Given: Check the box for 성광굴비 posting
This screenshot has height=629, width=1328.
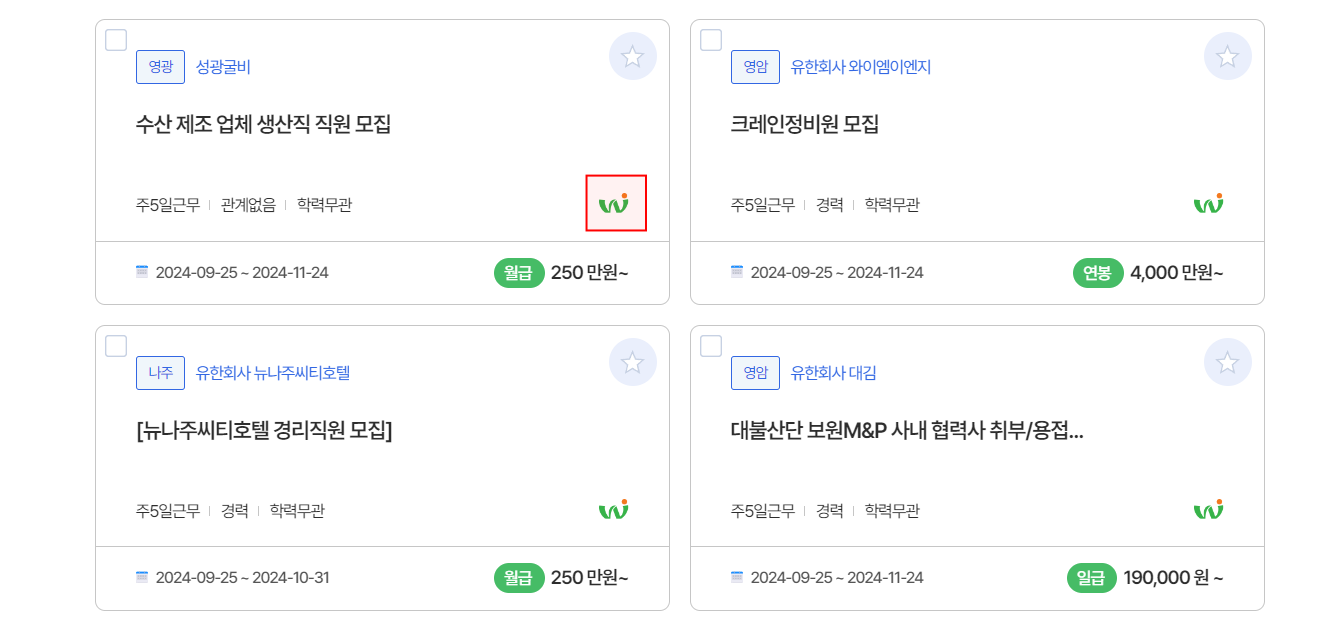Looking at the screenshot, I should pyautogui.click(x=116, y=40).
